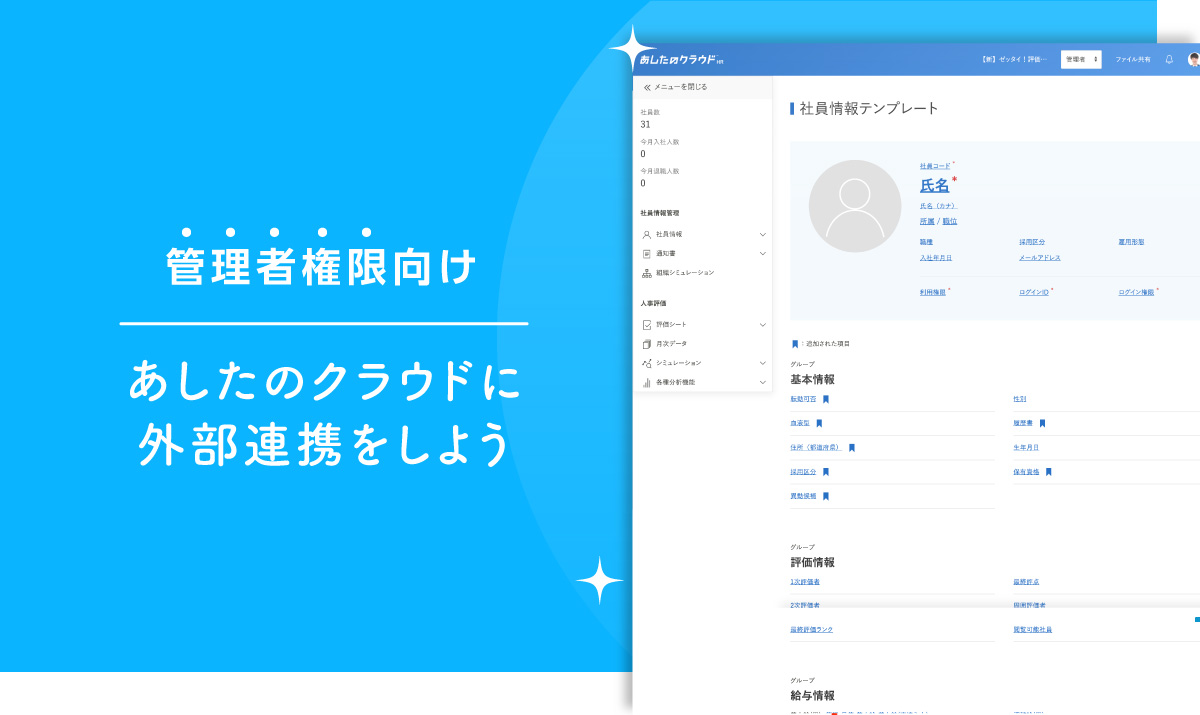
Task: Click the 氏名(カナ) field link
Action: [x=938, y=206]
